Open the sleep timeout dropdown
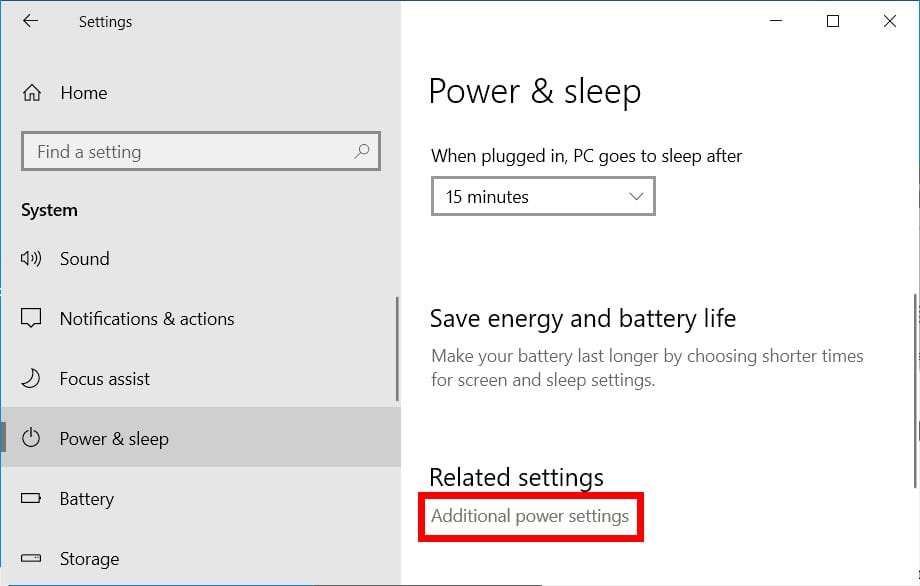This screenshot has width=920, height=586. click(542, 197)
